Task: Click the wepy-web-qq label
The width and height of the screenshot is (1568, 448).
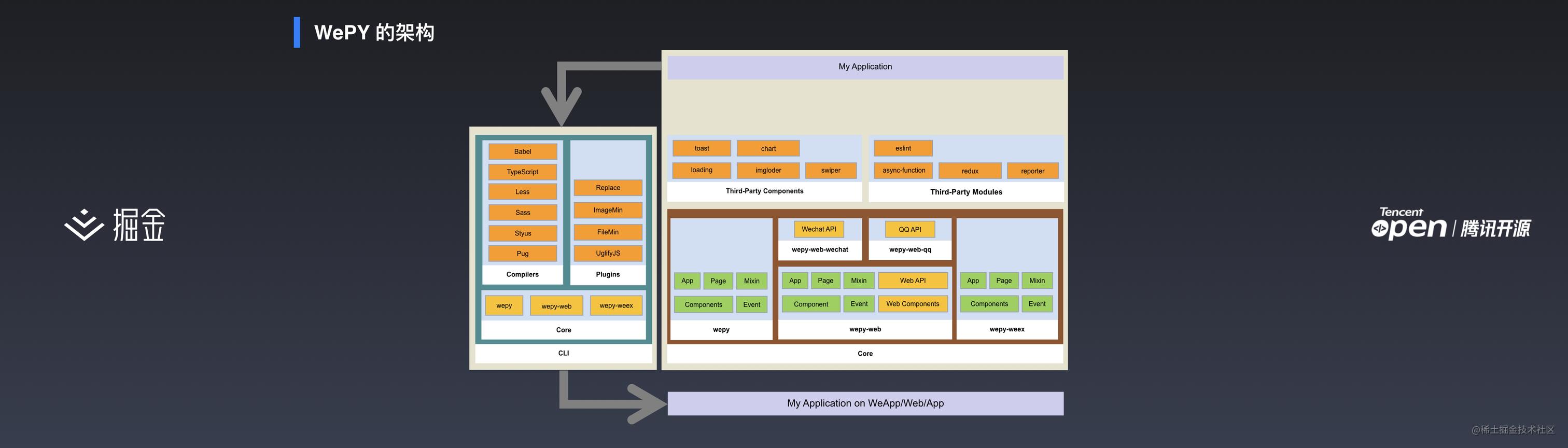Action: [910, 249]
